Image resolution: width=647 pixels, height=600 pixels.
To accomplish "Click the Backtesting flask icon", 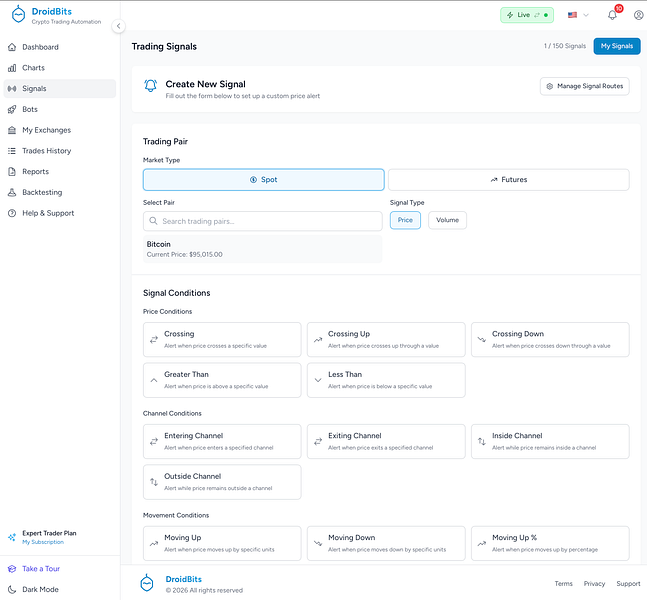I will 12,192.
